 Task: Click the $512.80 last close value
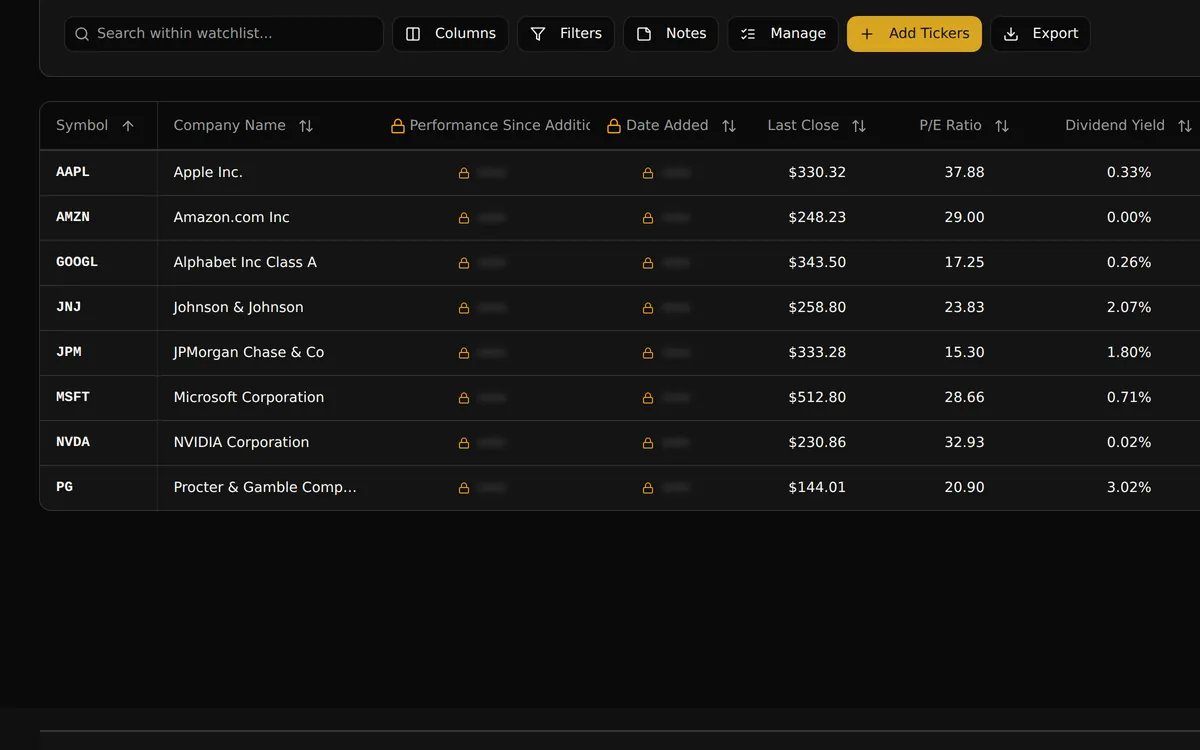point(817,398)
